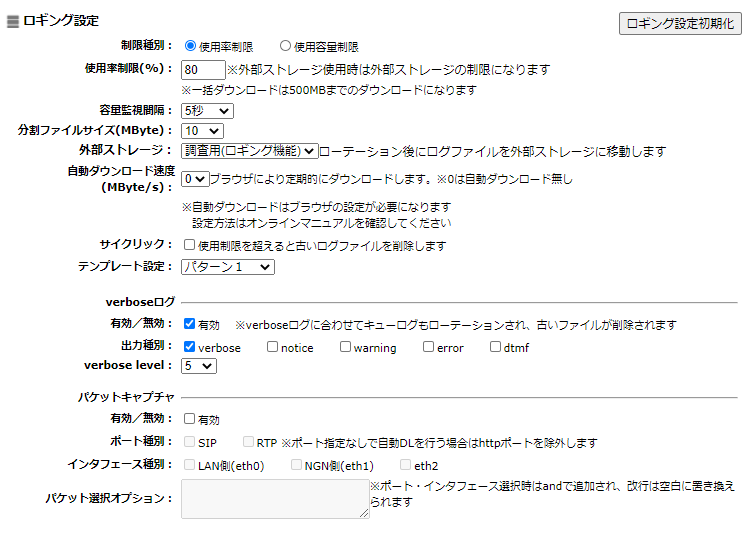Check the notice output type checkbox

[x=272, y=346]
